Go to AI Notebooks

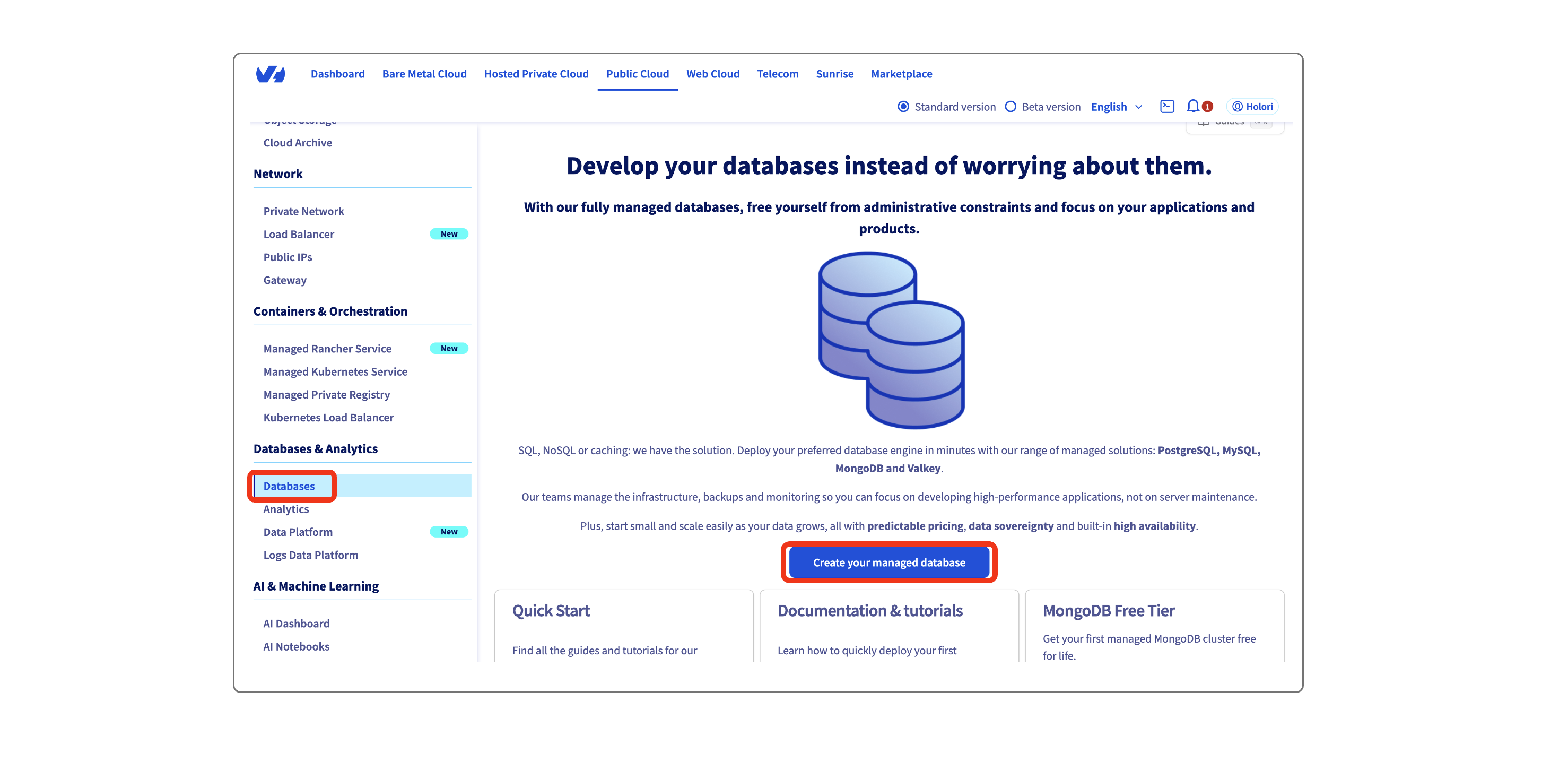point(296,646)
